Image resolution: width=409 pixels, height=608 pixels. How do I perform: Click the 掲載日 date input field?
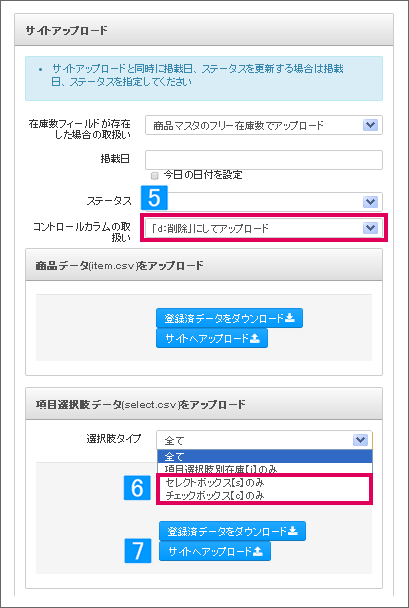264,160
